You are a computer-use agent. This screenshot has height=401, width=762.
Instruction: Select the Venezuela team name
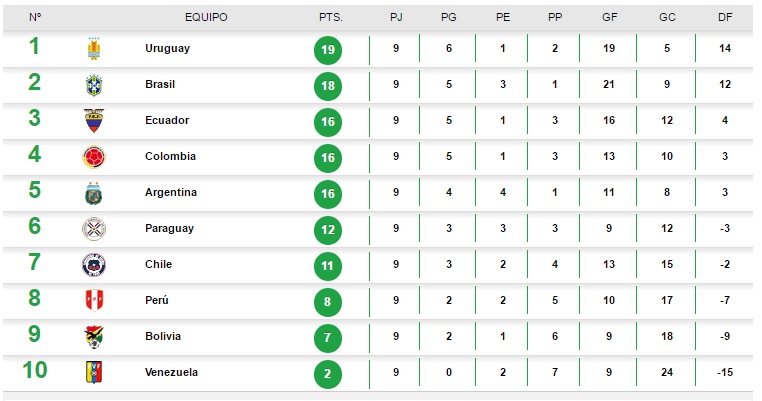coord(171,372)
